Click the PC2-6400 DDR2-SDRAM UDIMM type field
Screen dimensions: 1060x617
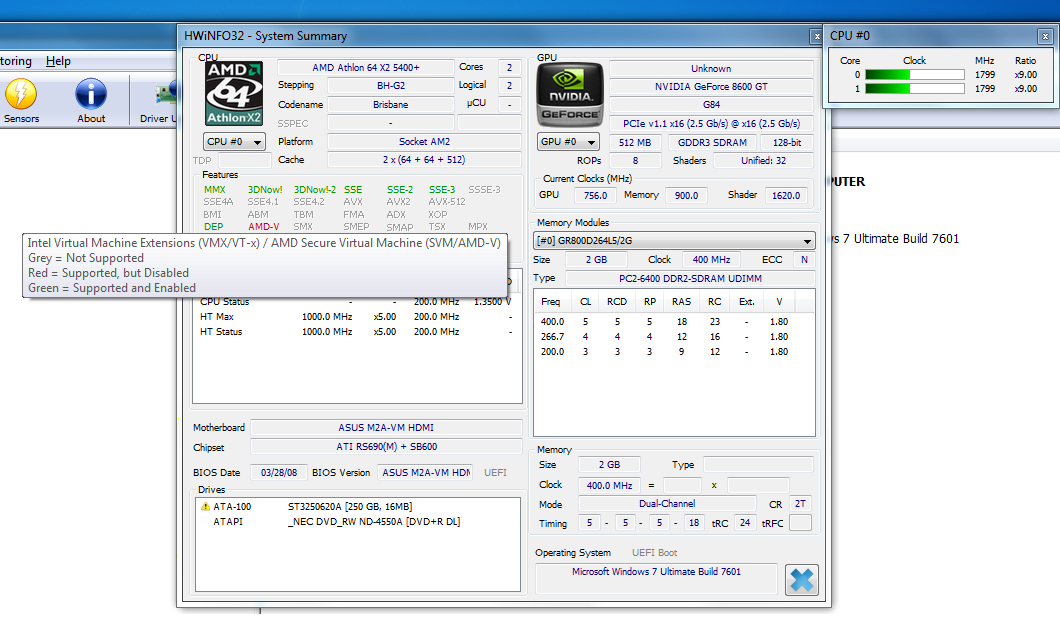click(x=690, y=278)
